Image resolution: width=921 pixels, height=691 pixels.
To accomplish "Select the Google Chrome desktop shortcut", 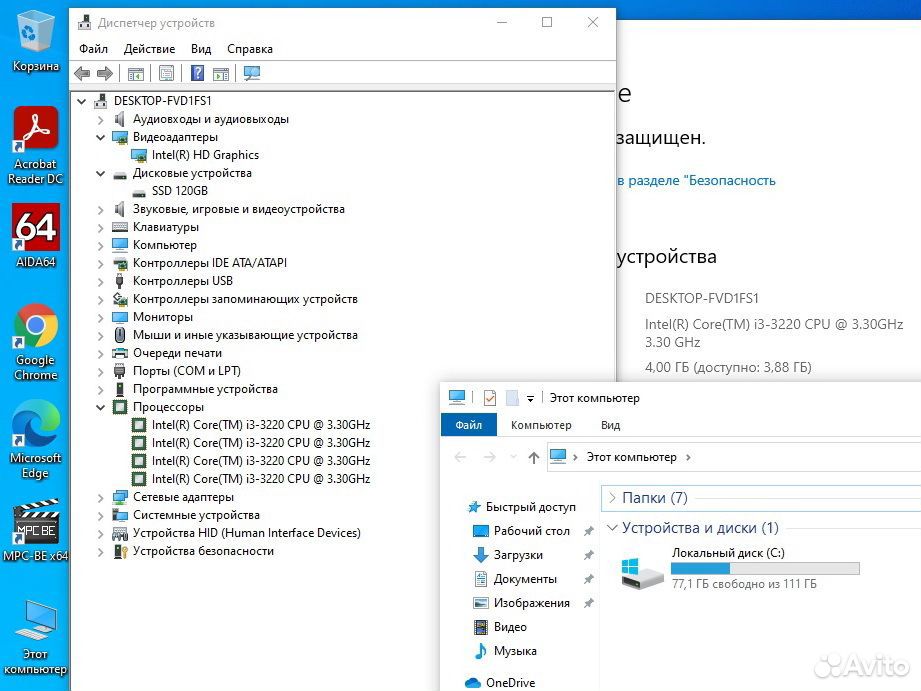I will 35,343.
